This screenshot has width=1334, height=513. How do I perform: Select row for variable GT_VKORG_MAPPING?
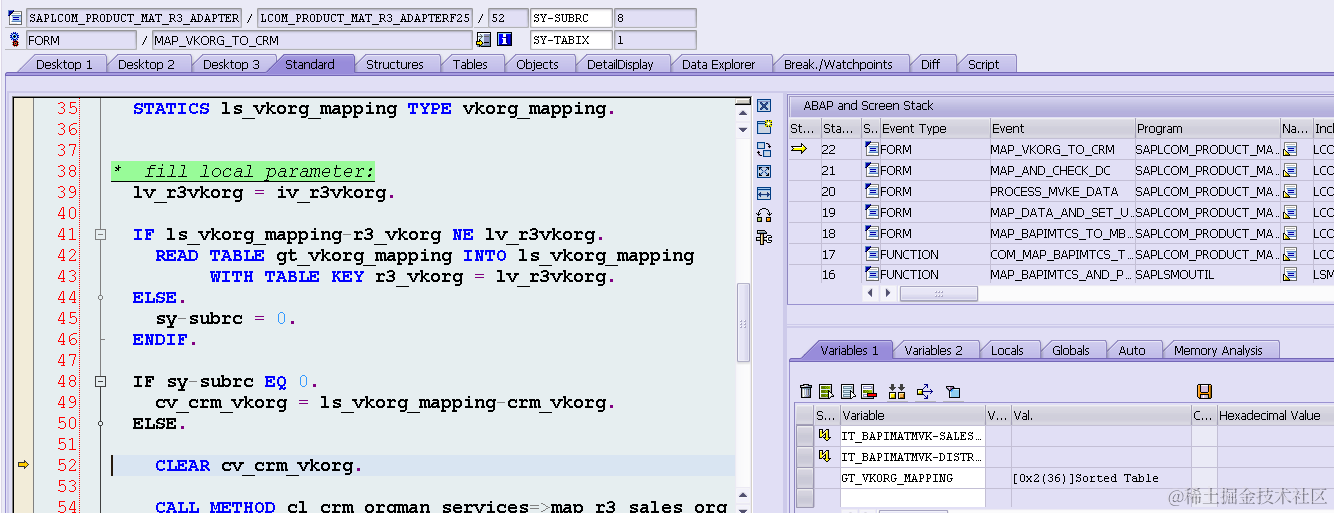coord(804,478)
